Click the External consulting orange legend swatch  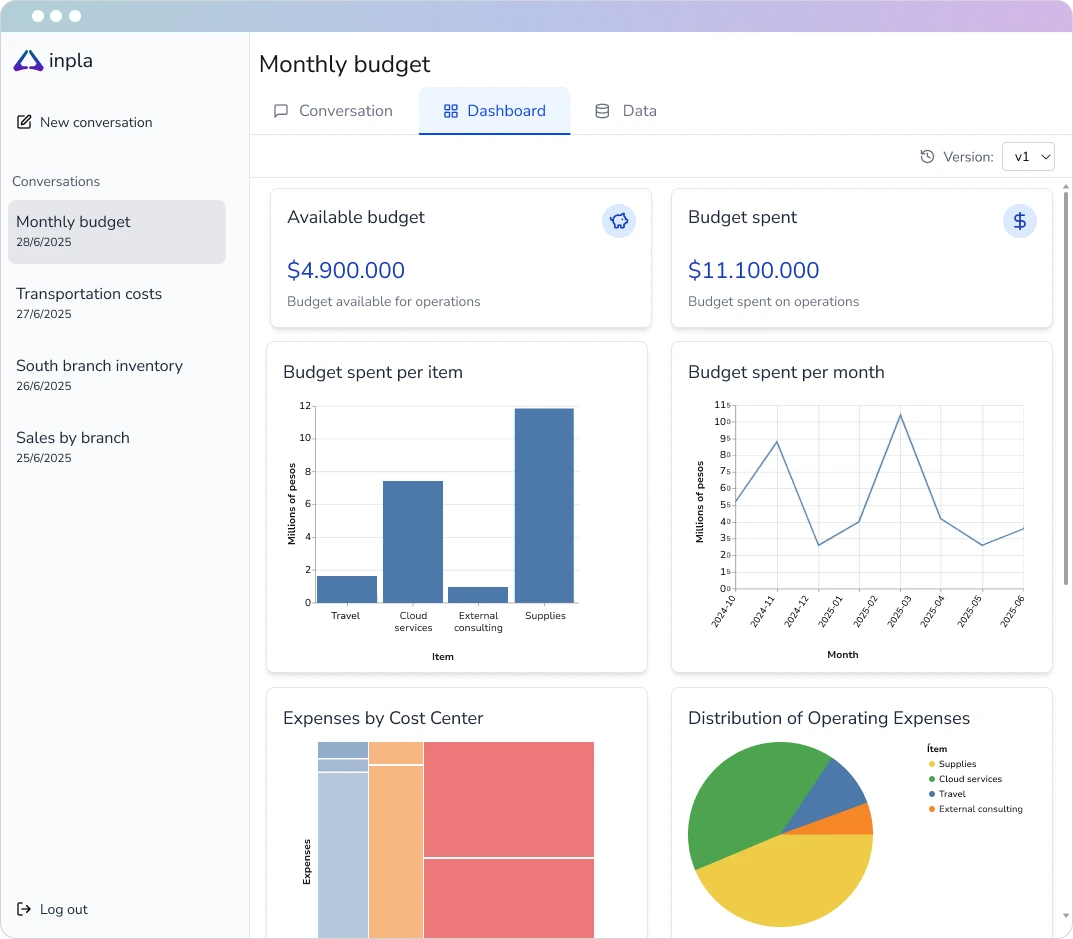coord(932,809)
